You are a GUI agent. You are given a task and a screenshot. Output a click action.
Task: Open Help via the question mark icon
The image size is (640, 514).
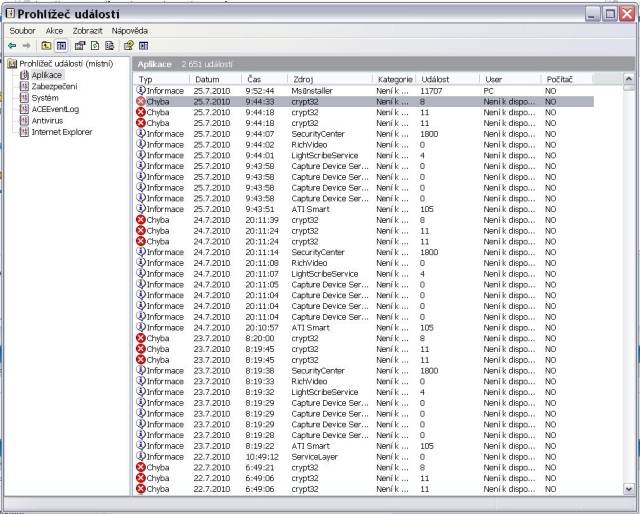[129, 46]
